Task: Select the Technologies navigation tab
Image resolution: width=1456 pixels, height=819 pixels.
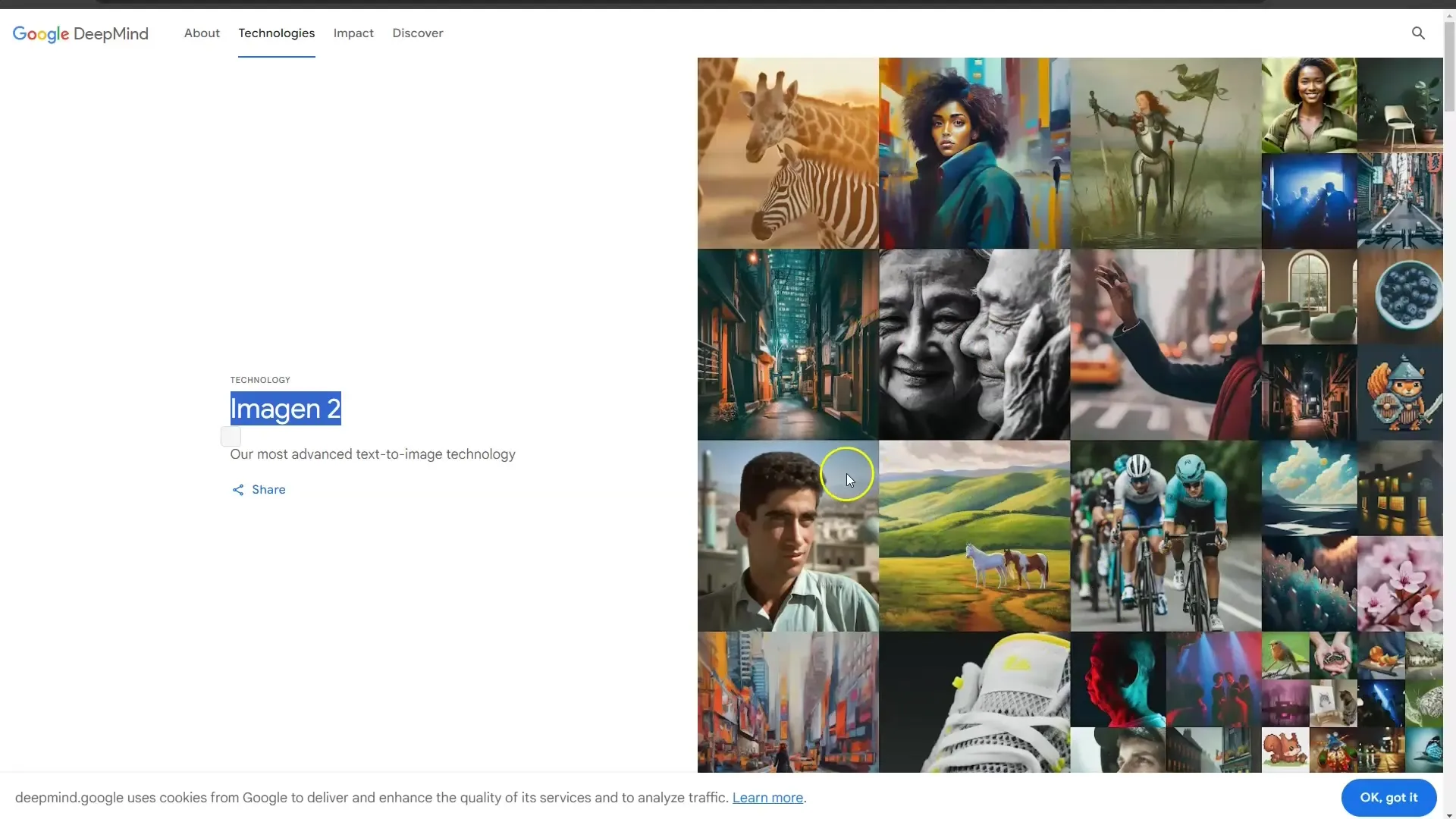Action: click(x=276, y=33)
